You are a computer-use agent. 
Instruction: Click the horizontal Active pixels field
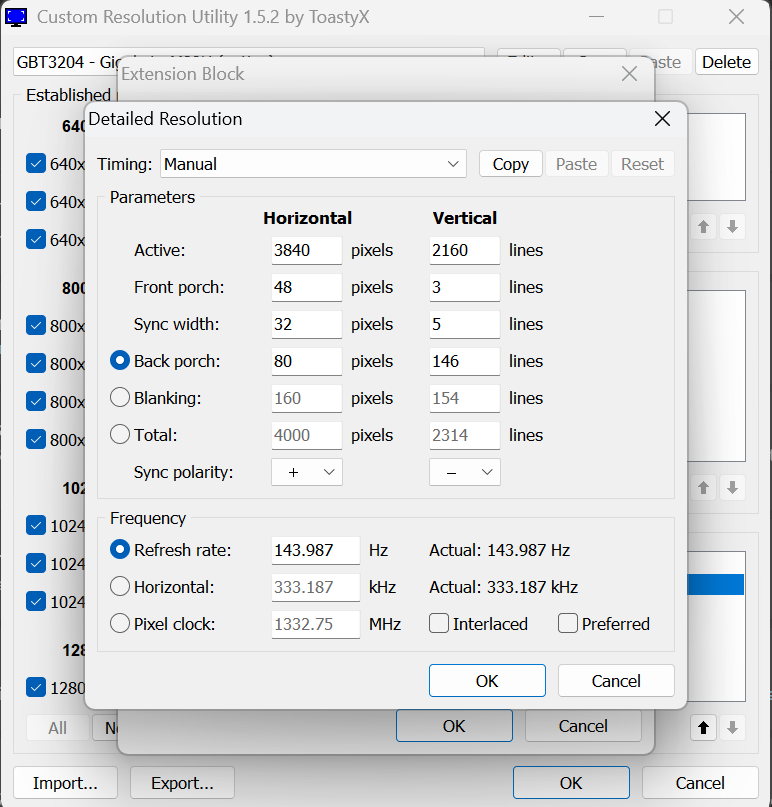pyautogui.click(x=306, y=250)
